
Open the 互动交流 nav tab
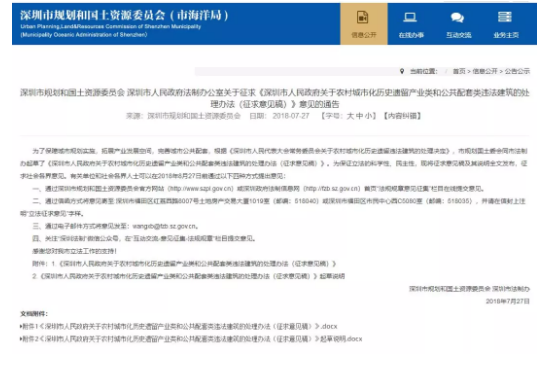(x=458, y=24)
